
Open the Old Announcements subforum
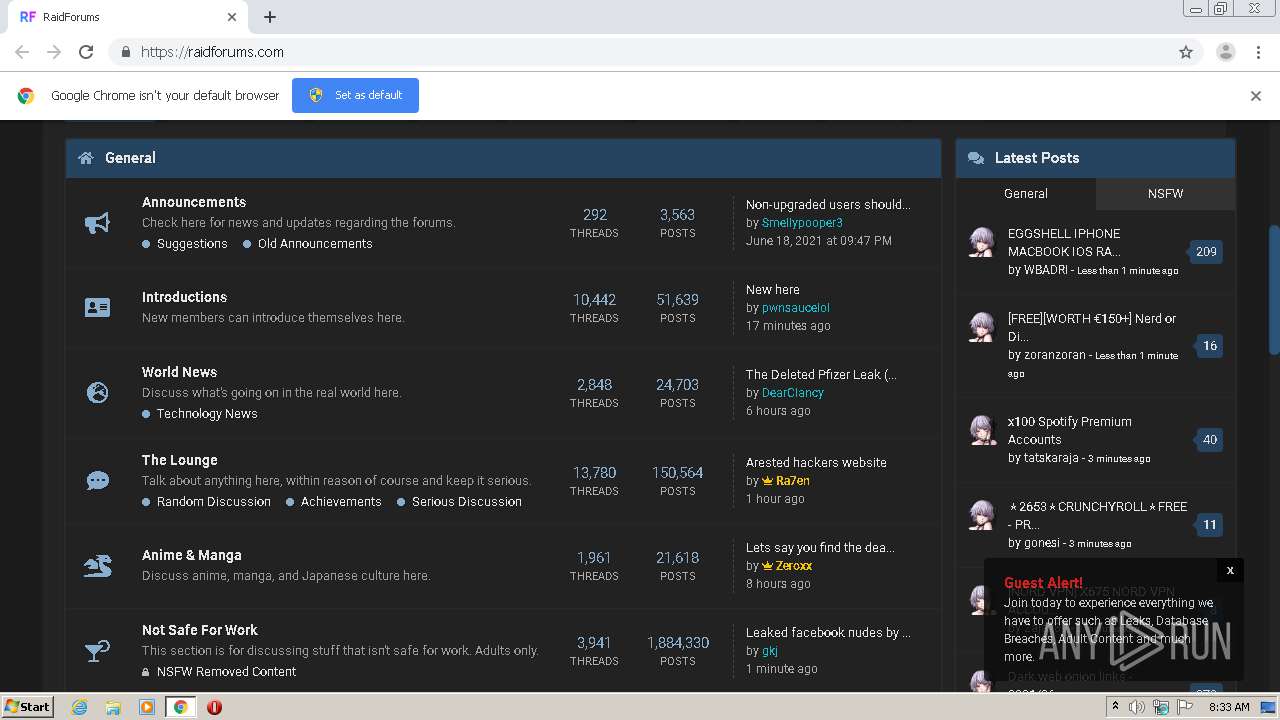[315, 244]
